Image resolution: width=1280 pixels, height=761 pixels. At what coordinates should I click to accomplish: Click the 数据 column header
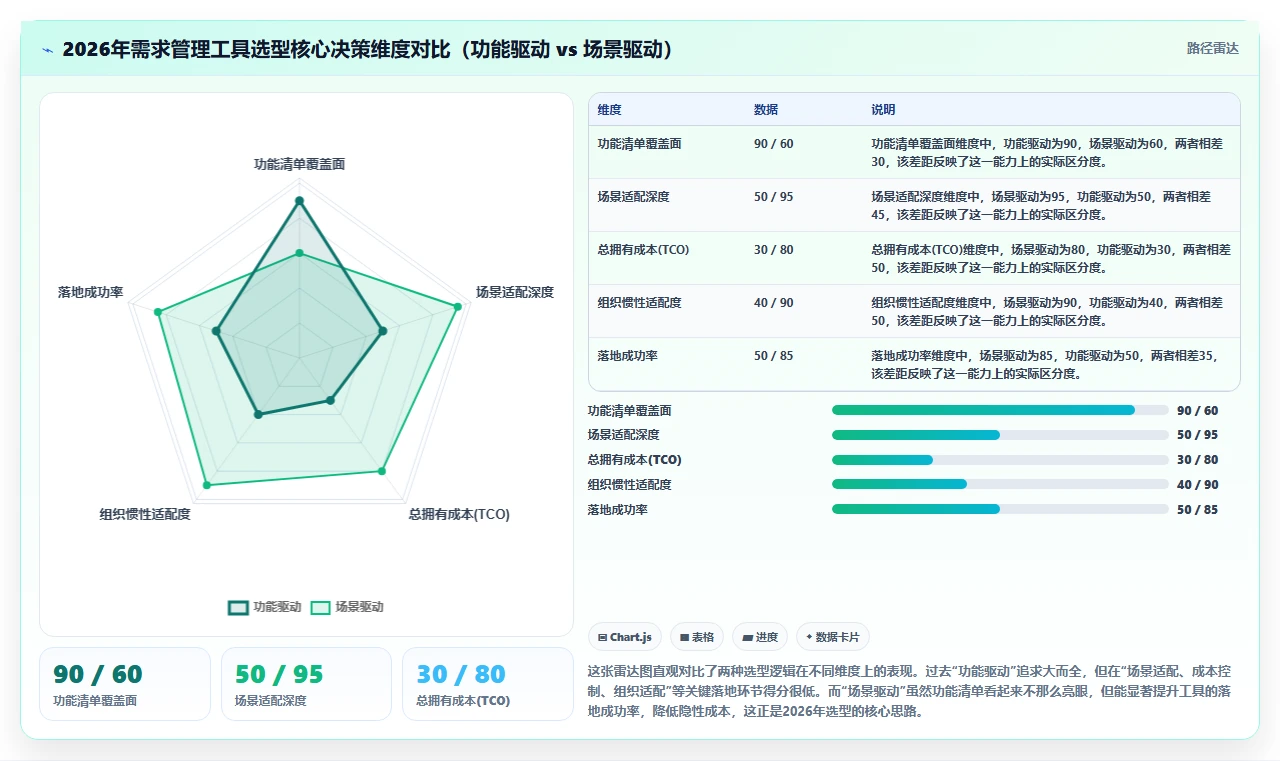(766, 110)
